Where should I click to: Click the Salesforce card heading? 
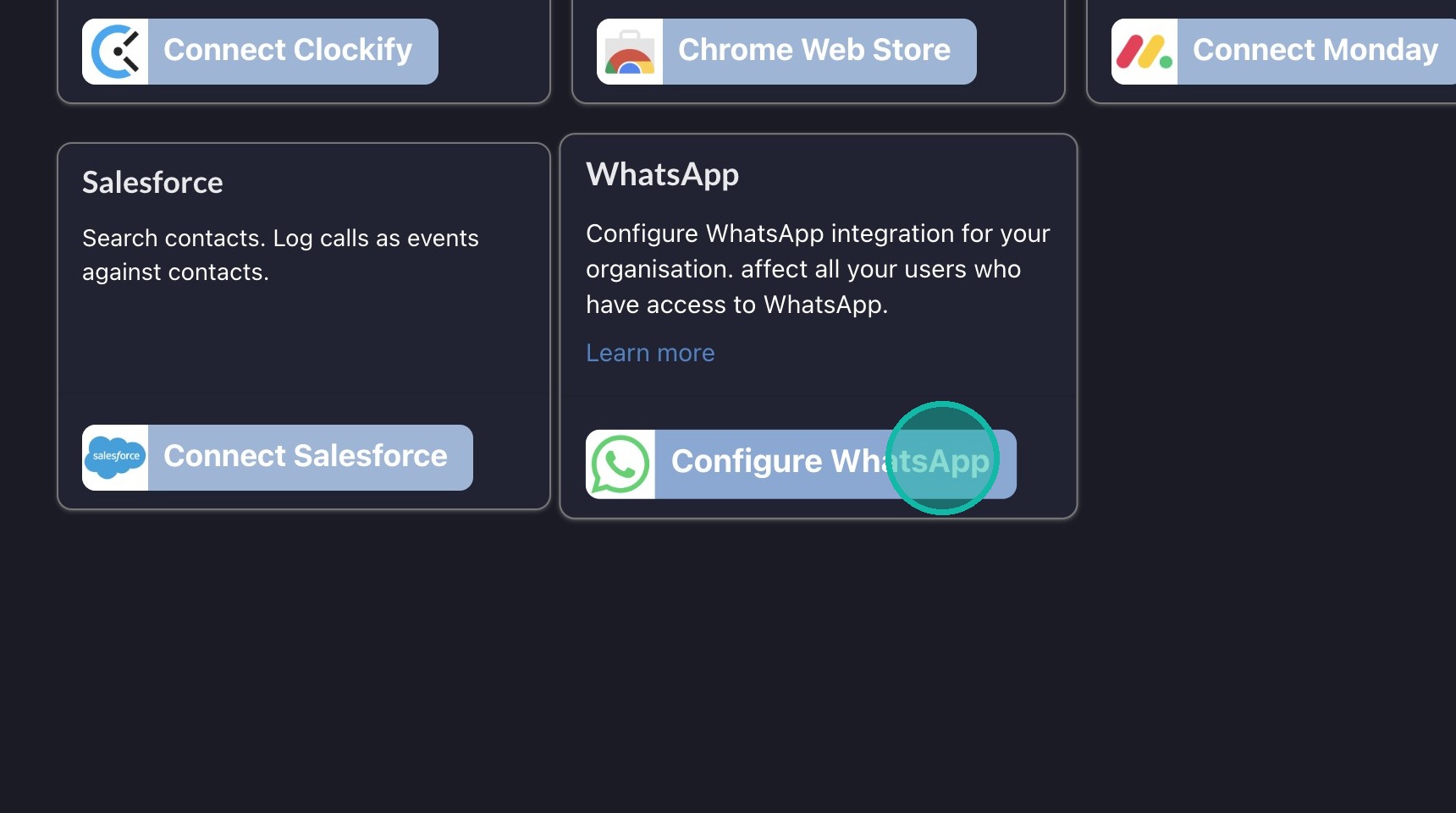tap(152, 183)
